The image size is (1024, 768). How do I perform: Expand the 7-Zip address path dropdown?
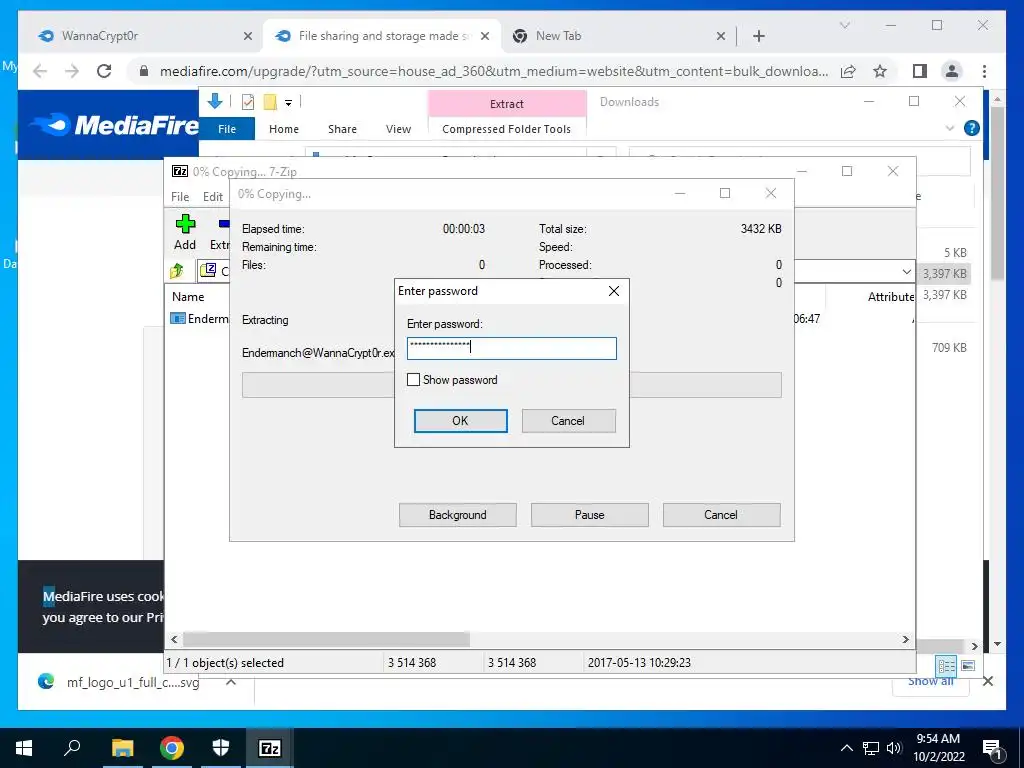coord(906,271)
